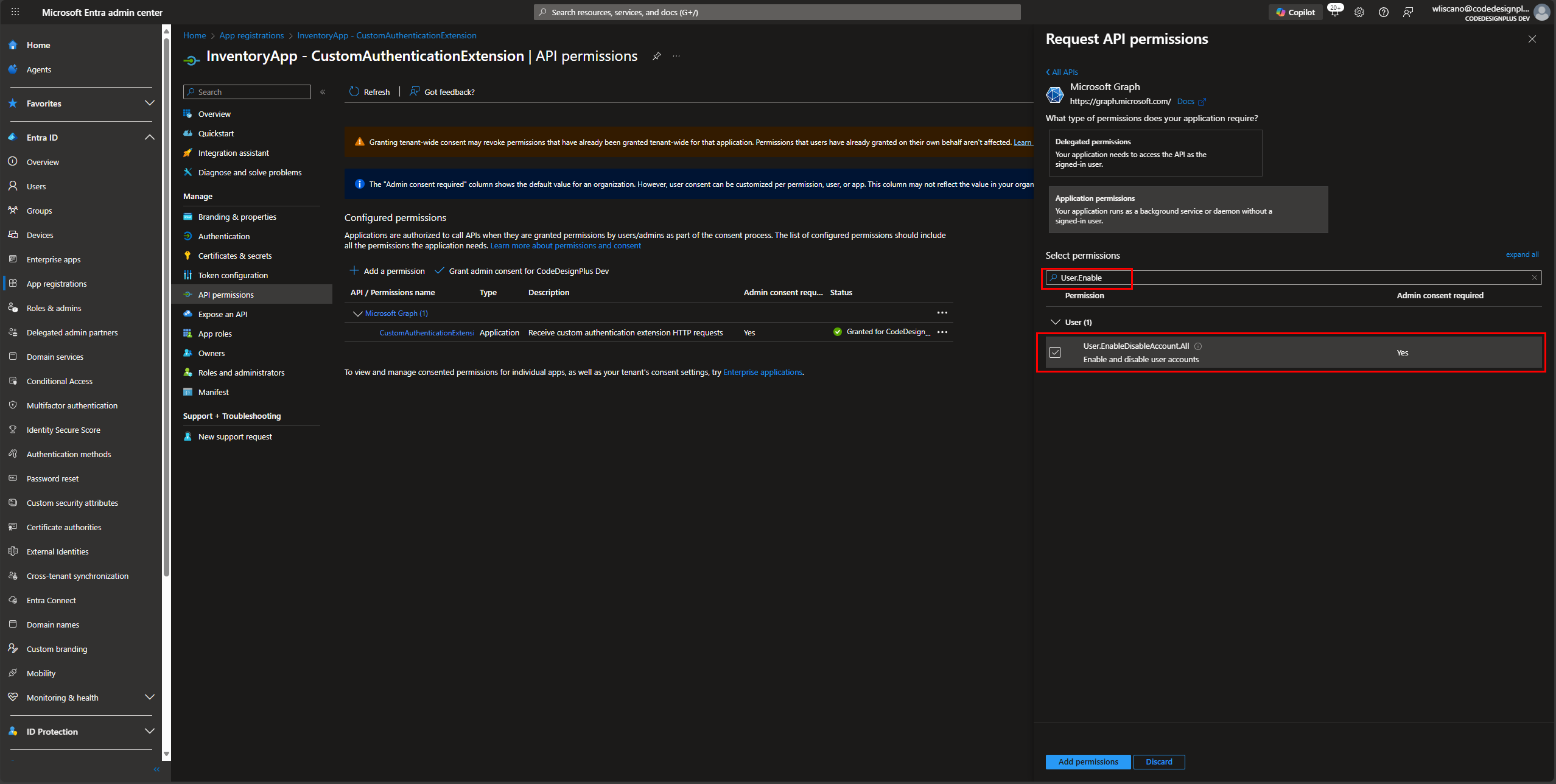Grant admin consent for CodeDesignPlus Dev

(x=522, y=271)
